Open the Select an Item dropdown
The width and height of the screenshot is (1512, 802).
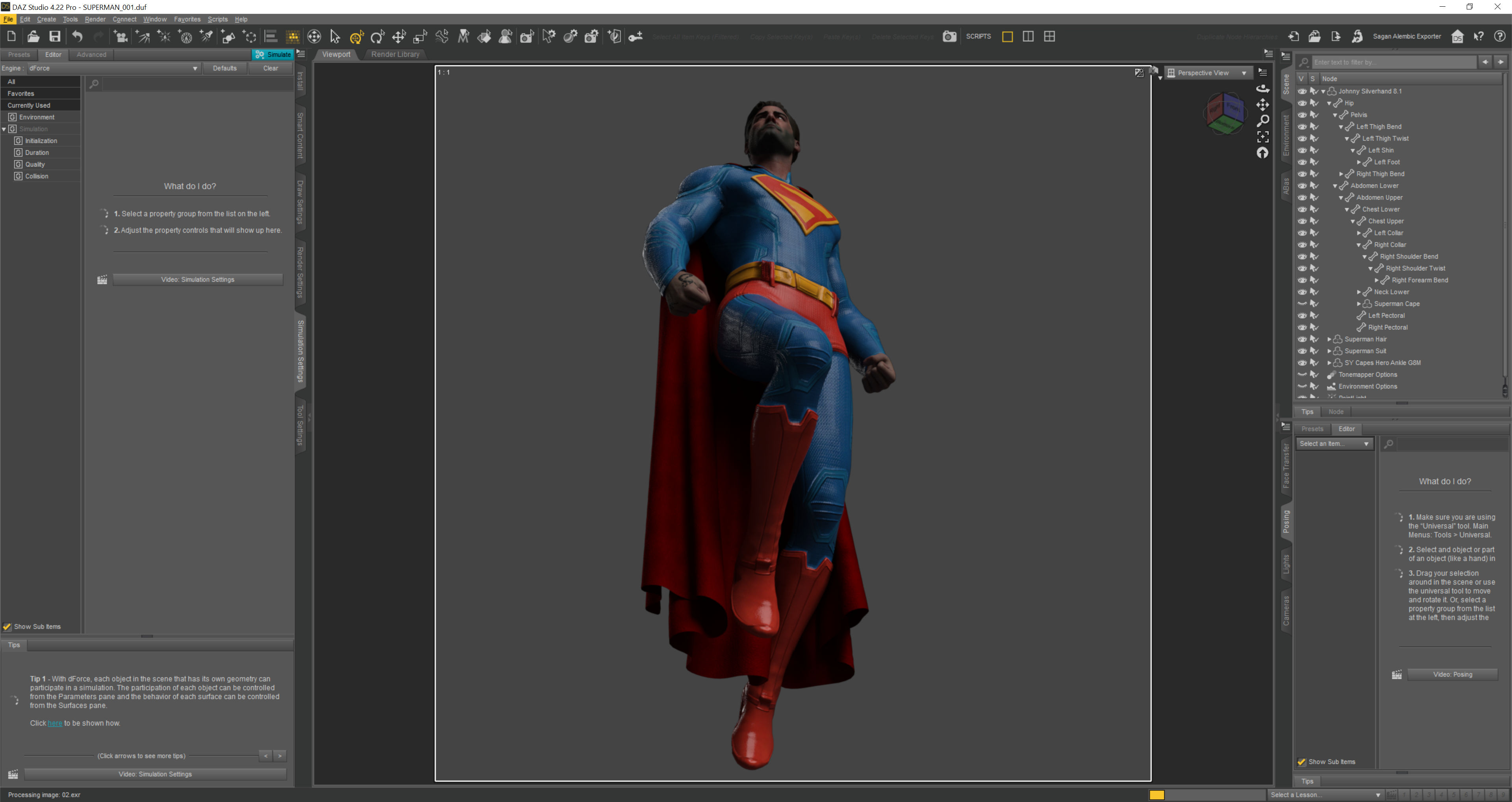coord(1334,444)
